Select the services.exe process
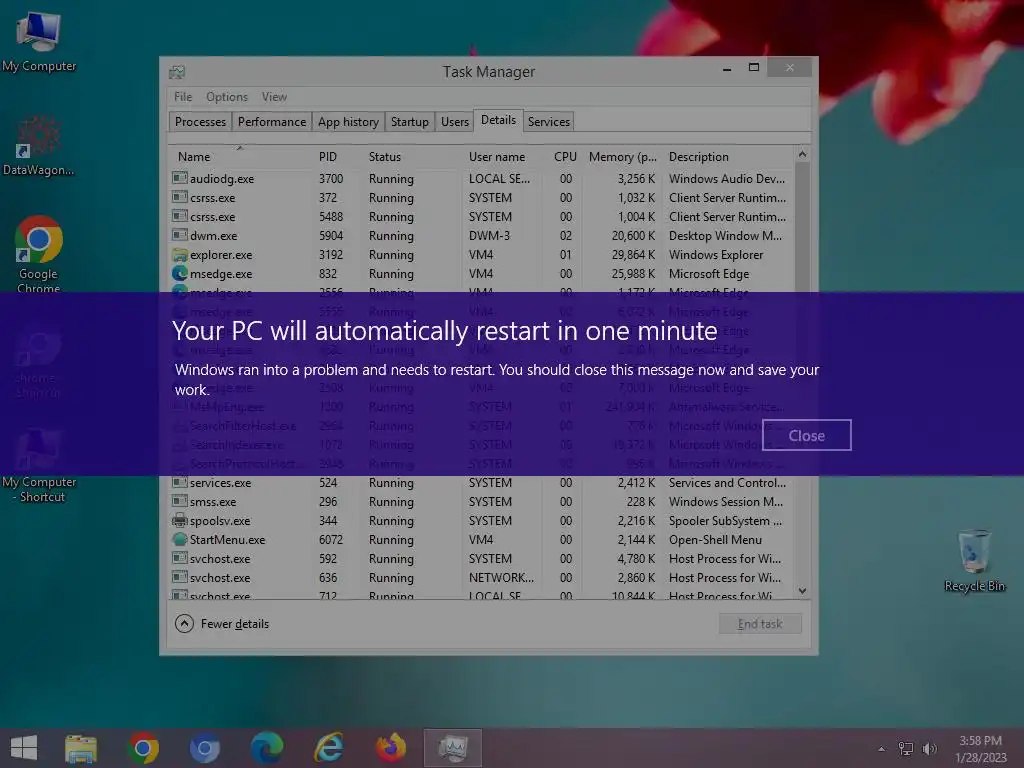Image resolution: width=1024 pixels, height=768 pixels. pos(482,483)
